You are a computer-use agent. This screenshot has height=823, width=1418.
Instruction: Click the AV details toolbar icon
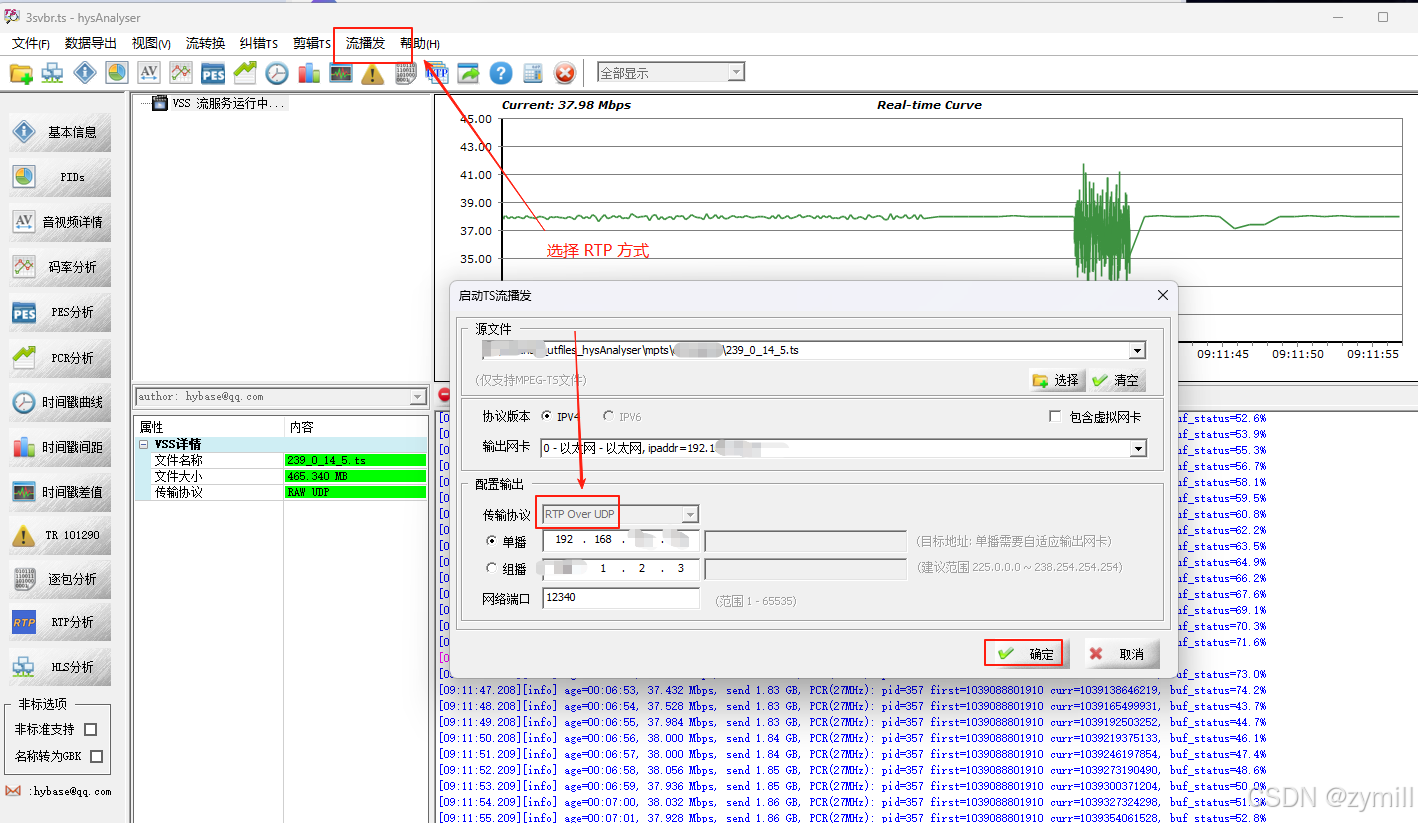point(148,73)
